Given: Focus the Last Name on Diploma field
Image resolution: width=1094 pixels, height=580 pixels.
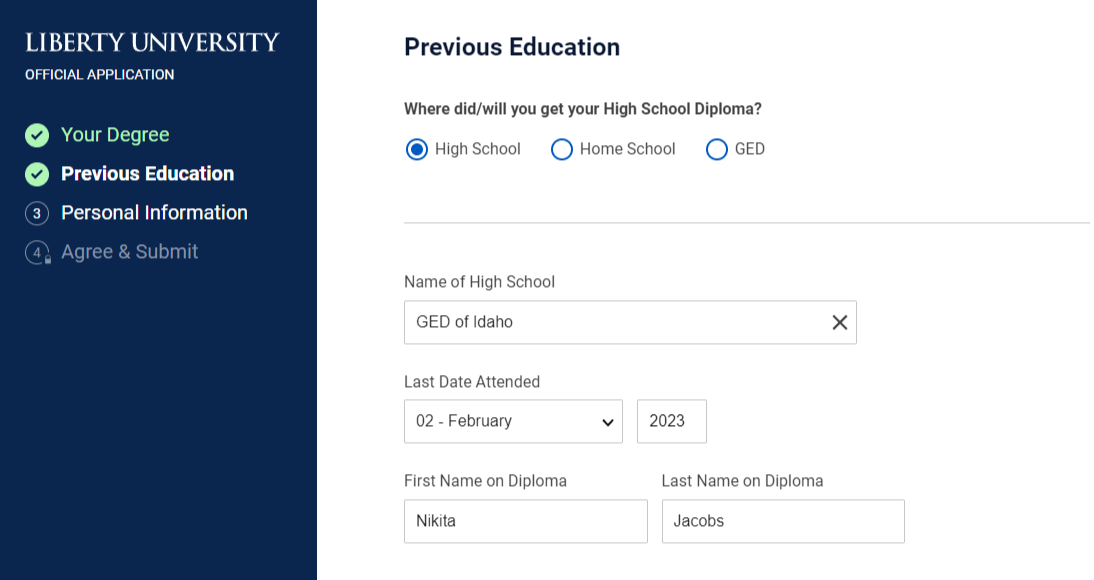Looking at the screenshot, I should point(783,521).
